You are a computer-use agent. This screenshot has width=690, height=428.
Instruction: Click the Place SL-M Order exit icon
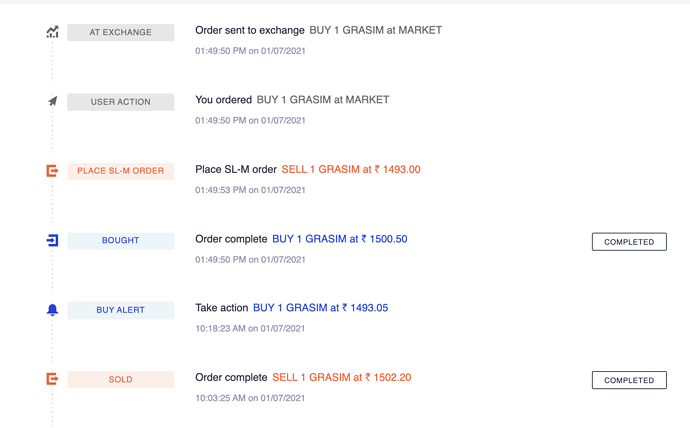[x=52, y=171]
